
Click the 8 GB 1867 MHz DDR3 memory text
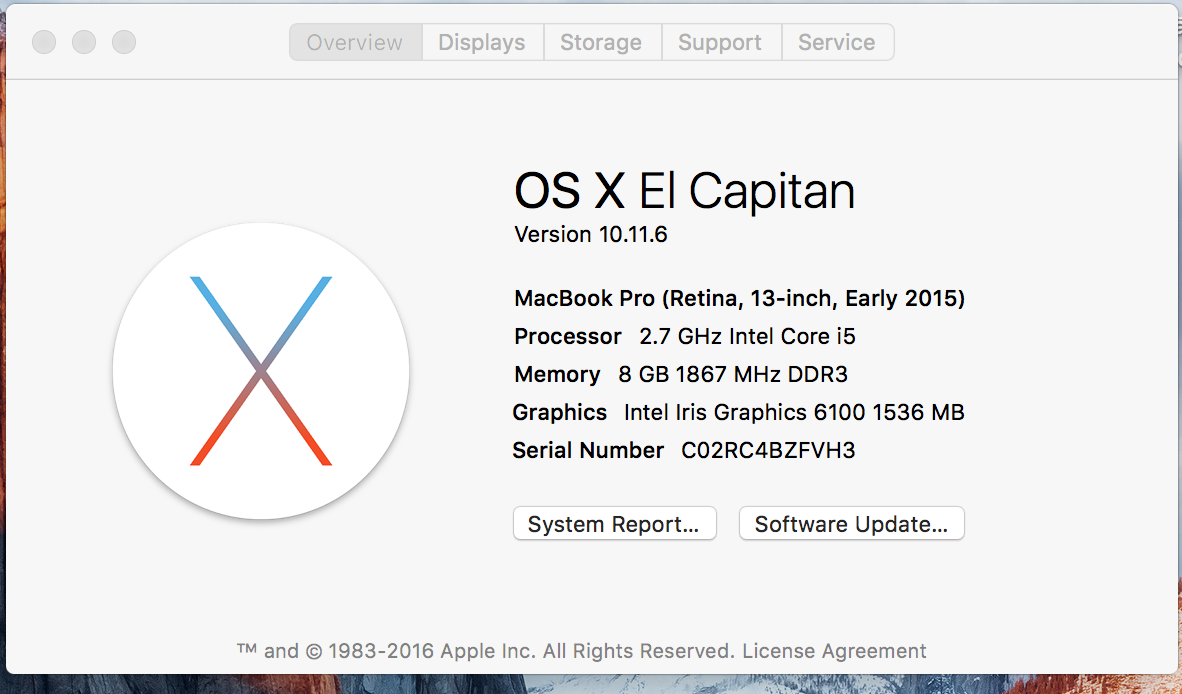click(733, 375)
